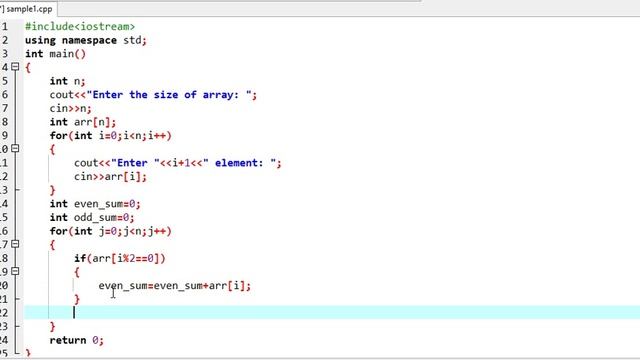Viewport: 640px width, 360px height.
Task: Click the 'cin>>arr[i];' statement
Action: pos(110,177)
